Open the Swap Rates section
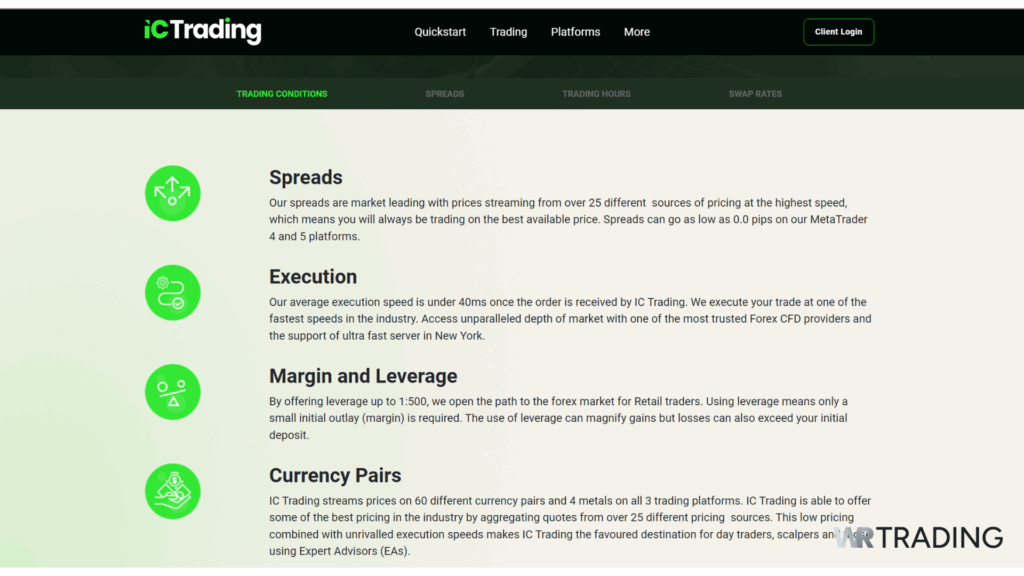This screenshot has width=1024, height=576. (755, 93)
